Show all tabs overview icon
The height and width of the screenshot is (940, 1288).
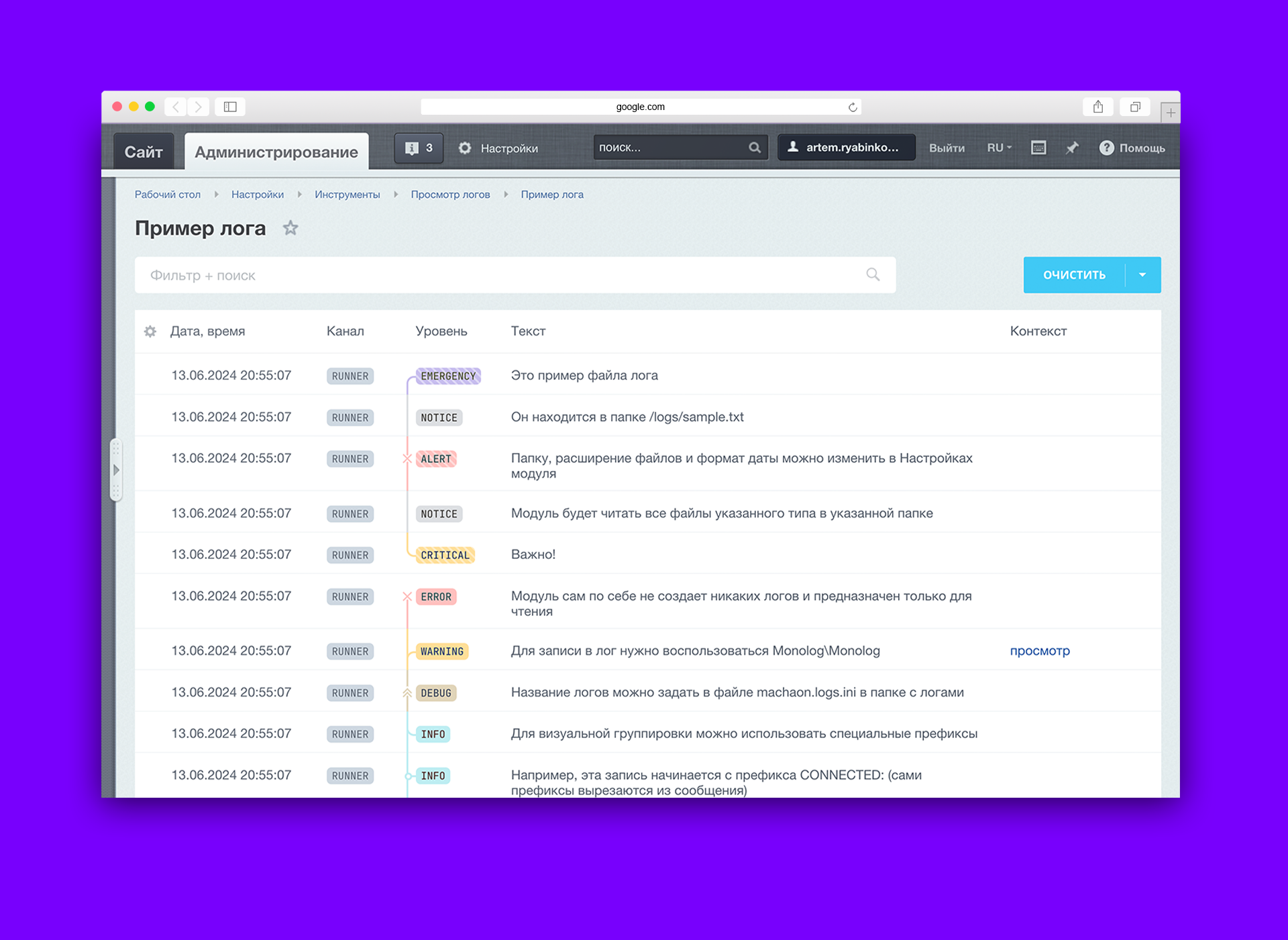click(x=1135, y=107)
